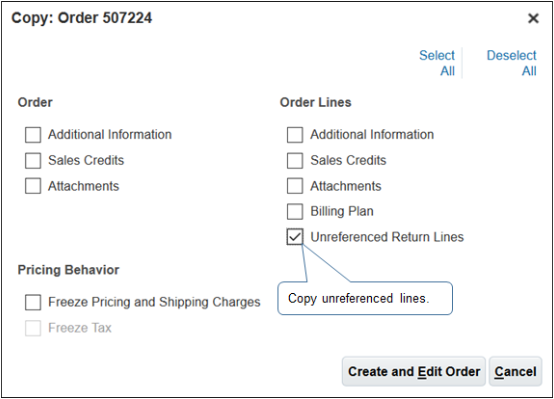Viewport: 554px width, 399px height.
Task: Enable Freeze Pricing and Shipping Charges
Action: (33, 303)
